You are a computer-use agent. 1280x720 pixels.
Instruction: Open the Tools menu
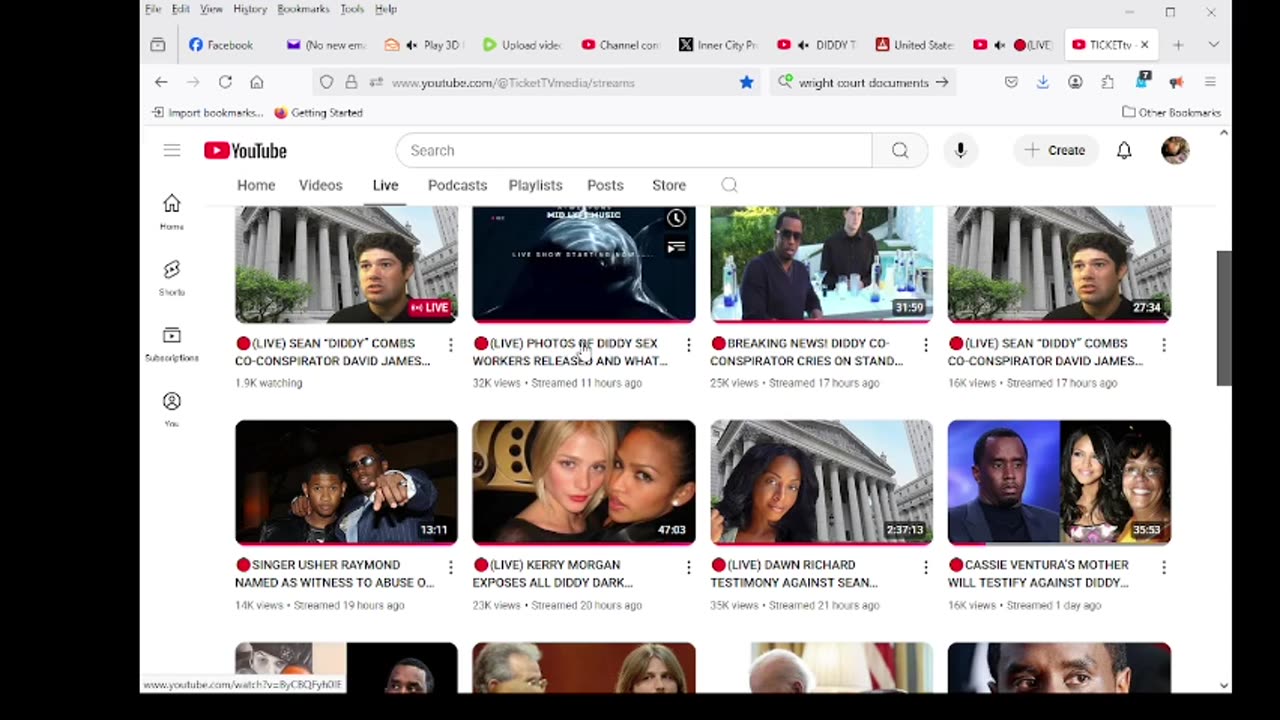[x=352, y=9]
